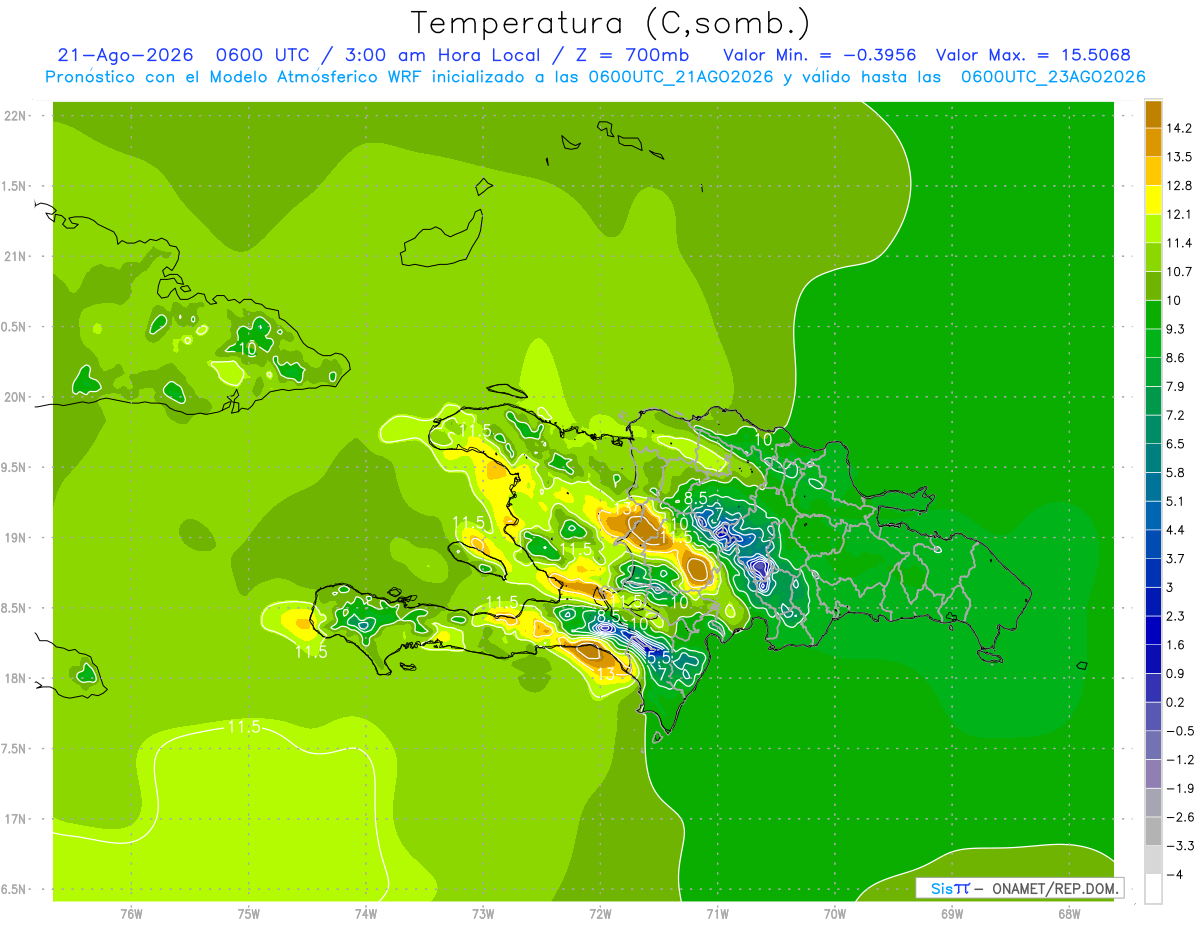Click the 76W longitude axis label
Image resolution: width=1200 pixels, height=927 pixels.
click(132, 914)
